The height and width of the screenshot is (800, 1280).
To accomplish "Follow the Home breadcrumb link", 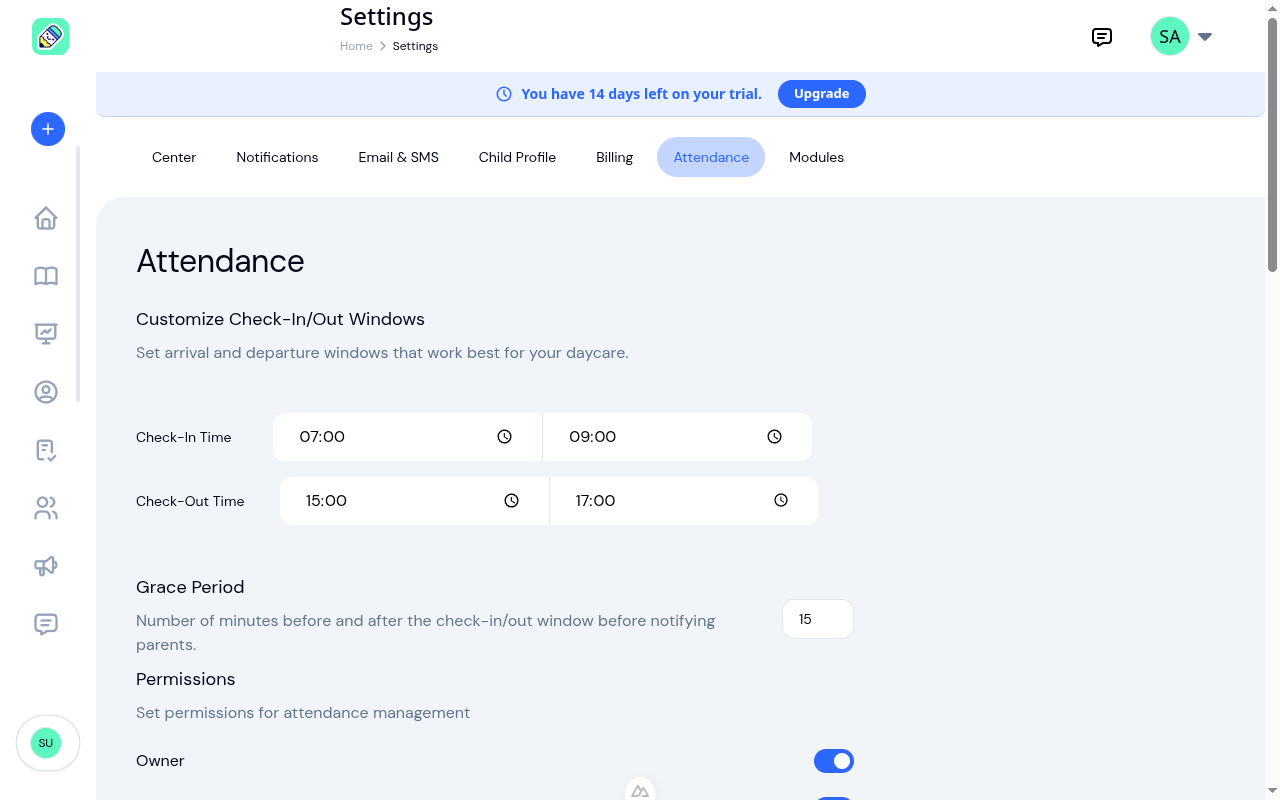I will tap(356, 46).
